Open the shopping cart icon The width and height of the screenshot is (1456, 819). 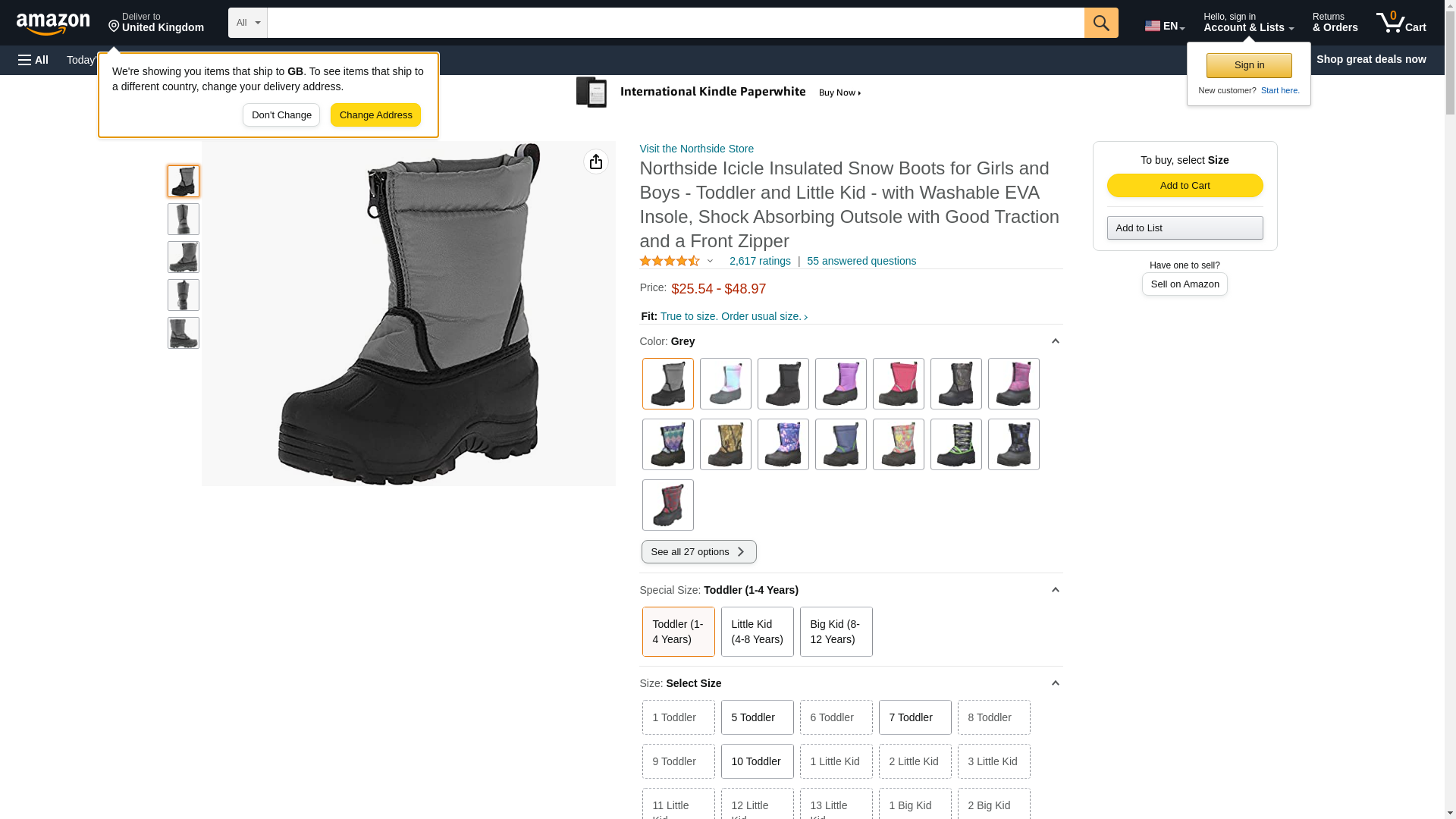(x=1401, y=23)
